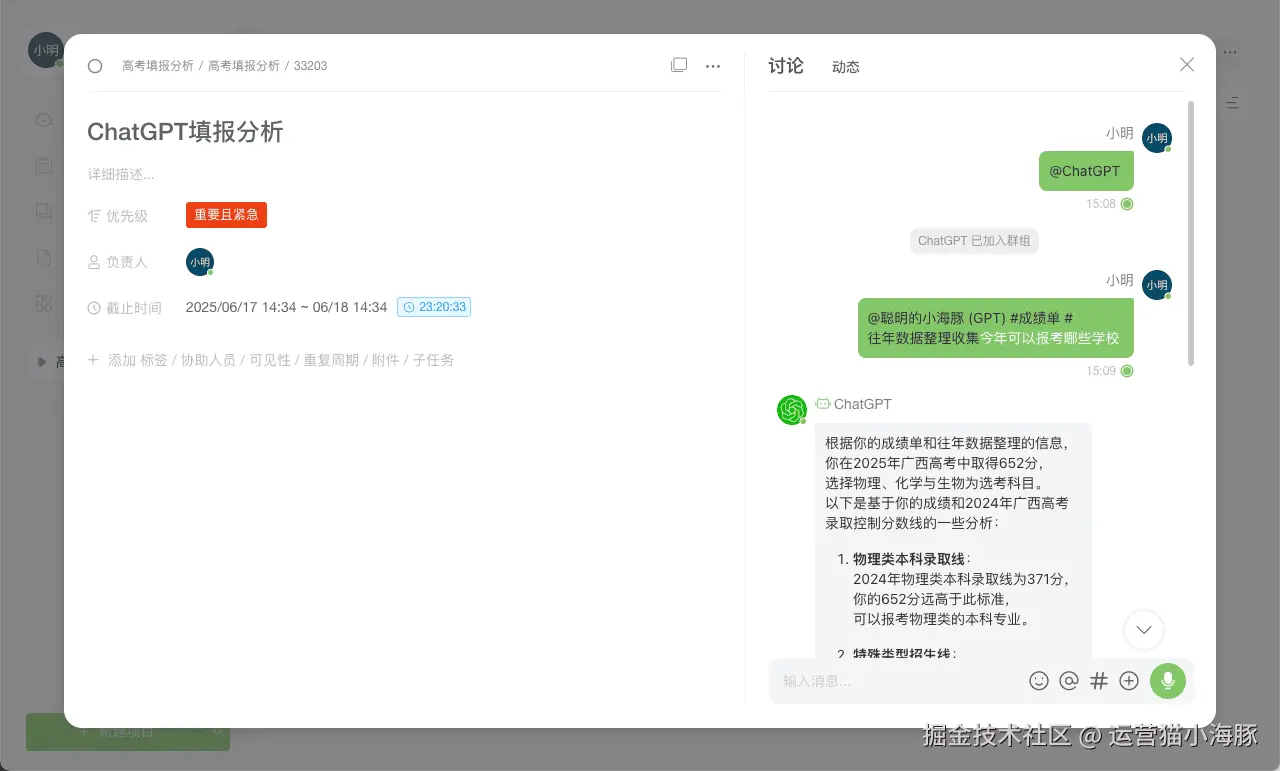1280x771 pixels.
Task: Click the 截止时间 field label
Action: pos(134,308)
